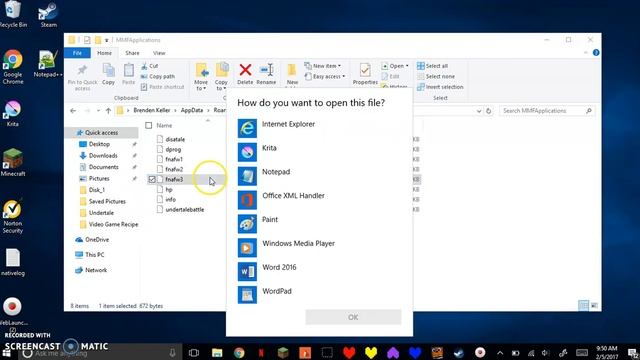Select the fnafw2 file

(174, 169)
